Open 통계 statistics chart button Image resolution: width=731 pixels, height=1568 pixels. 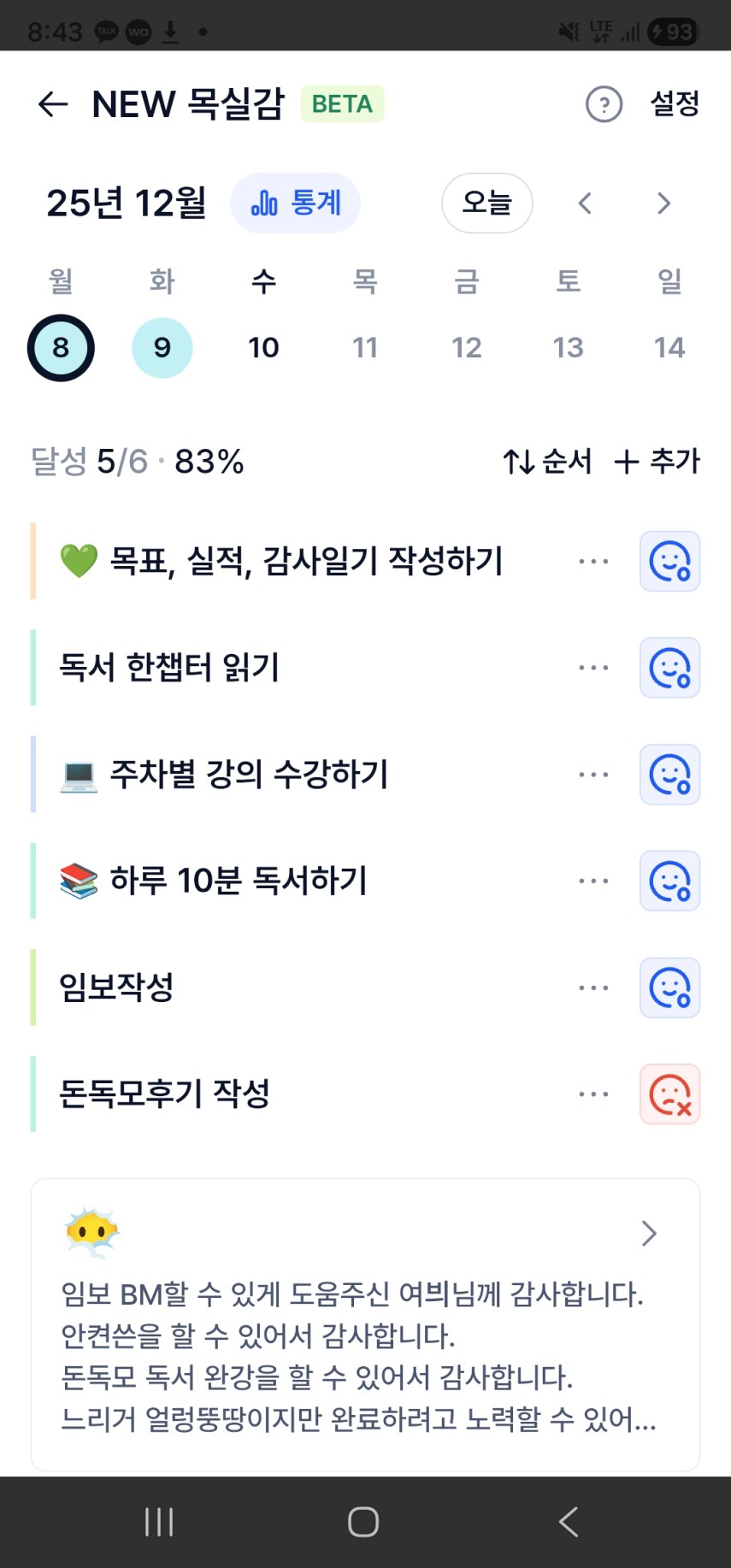(296, 203)
